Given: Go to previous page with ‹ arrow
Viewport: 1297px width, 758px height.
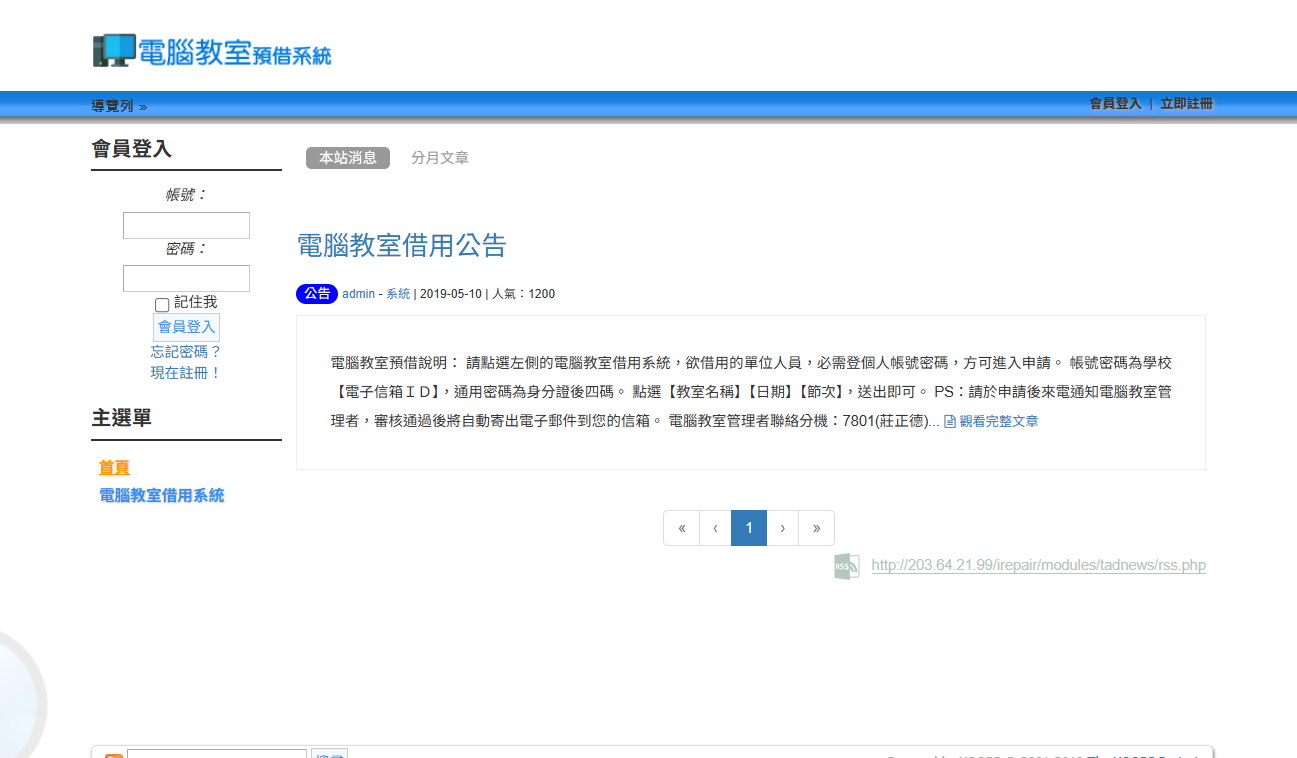Looking at the screenshot, I should coord(715,528).
